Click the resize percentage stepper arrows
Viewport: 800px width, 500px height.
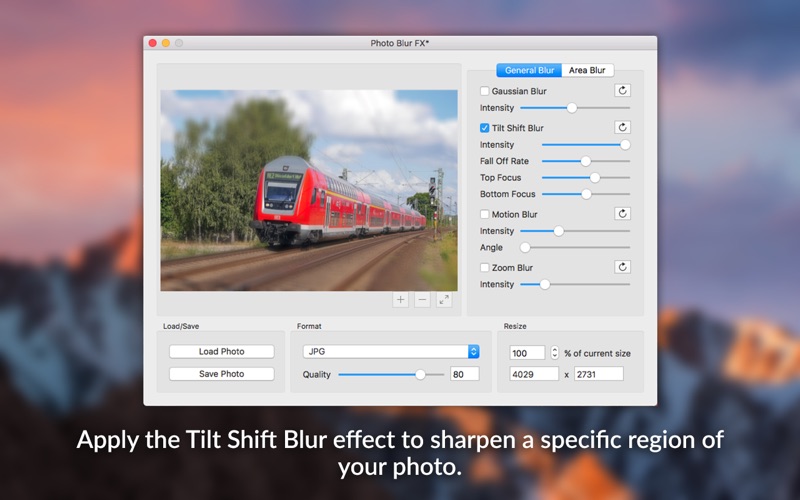555,353
